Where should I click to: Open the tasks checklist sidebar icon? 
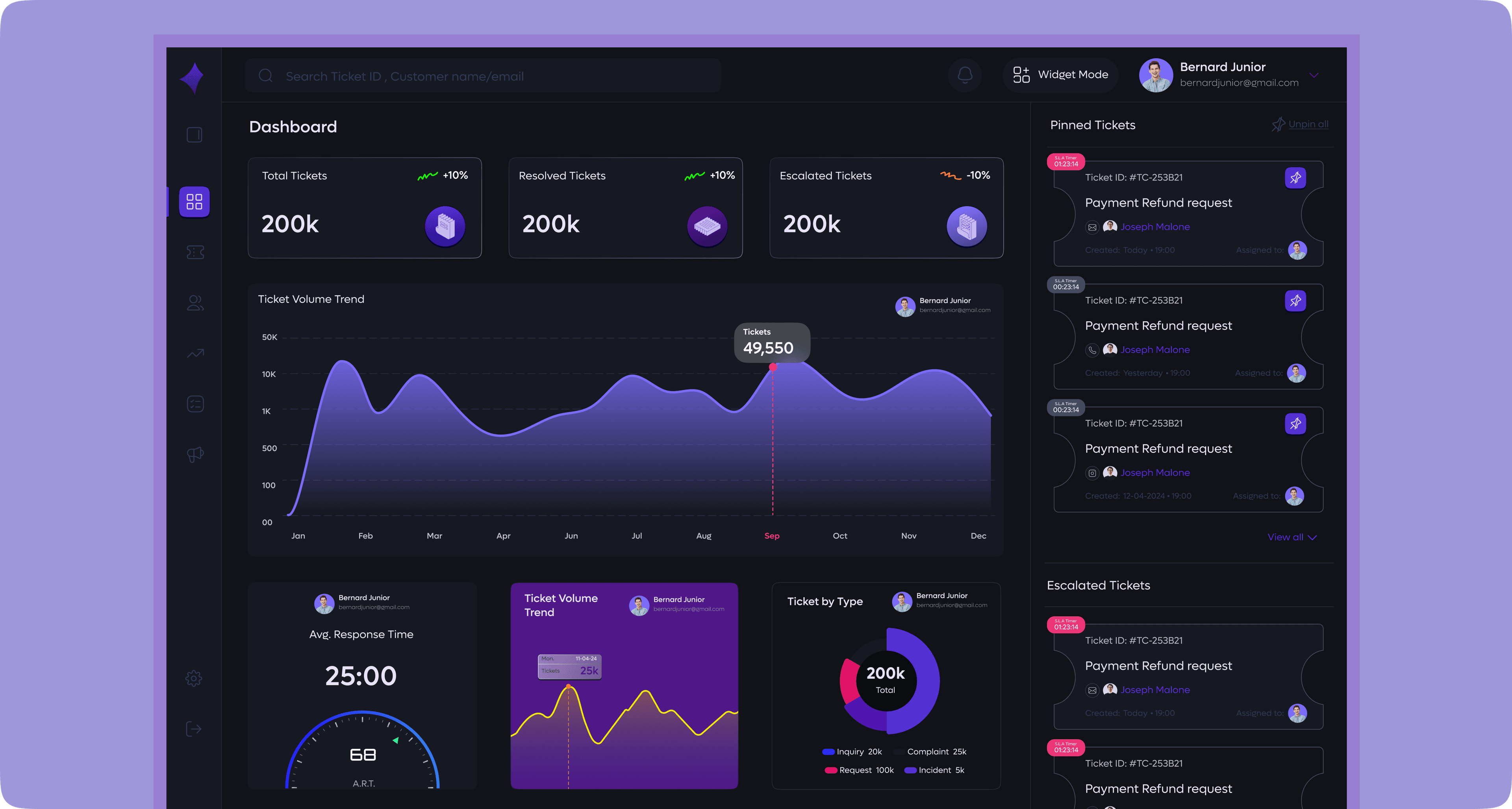point(195,404)
